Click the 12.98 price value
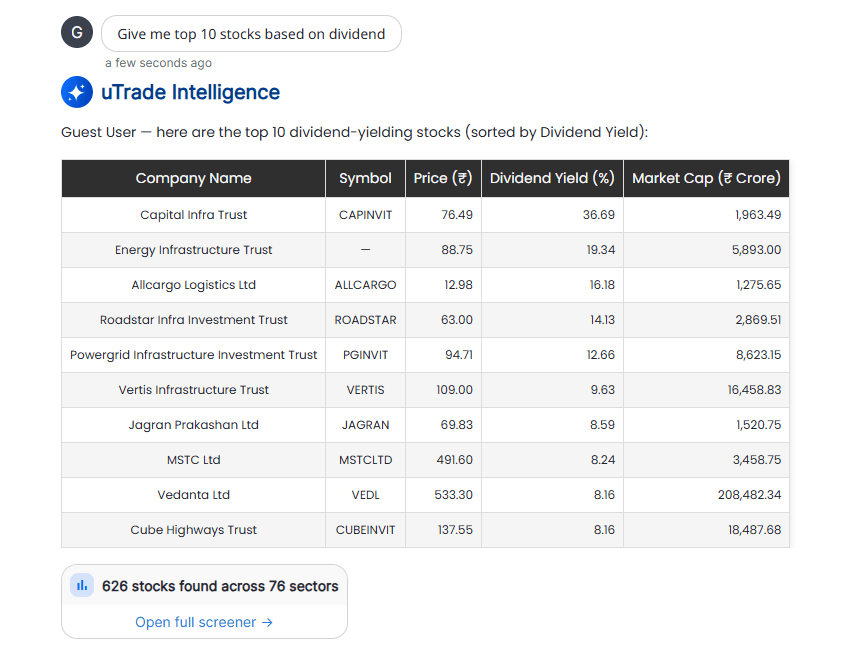The width and height of the screenshot is (854, 647). click(458, 285)
